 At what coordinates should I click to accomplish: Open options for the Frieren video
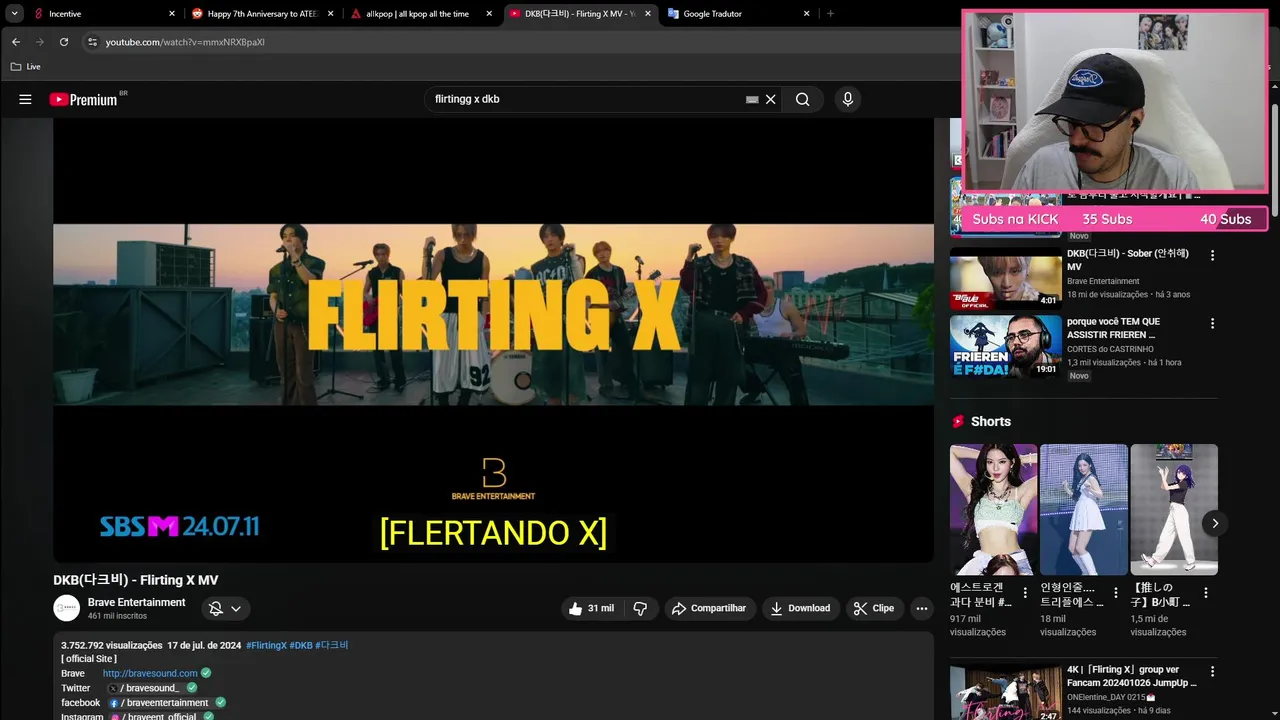[1212, 323]
